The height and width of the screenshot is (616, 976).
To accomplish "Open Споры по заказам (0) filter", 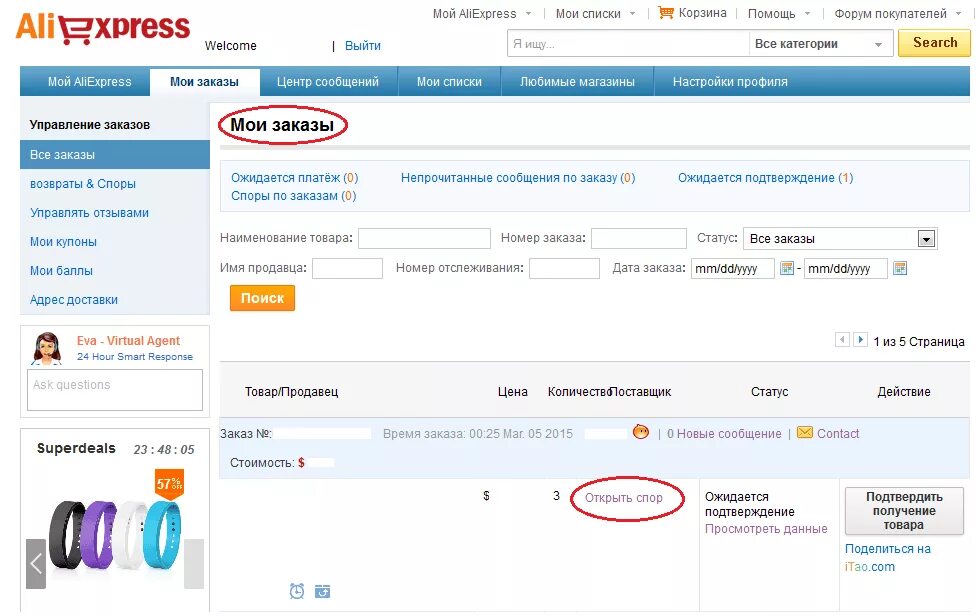I will (293, 195).
